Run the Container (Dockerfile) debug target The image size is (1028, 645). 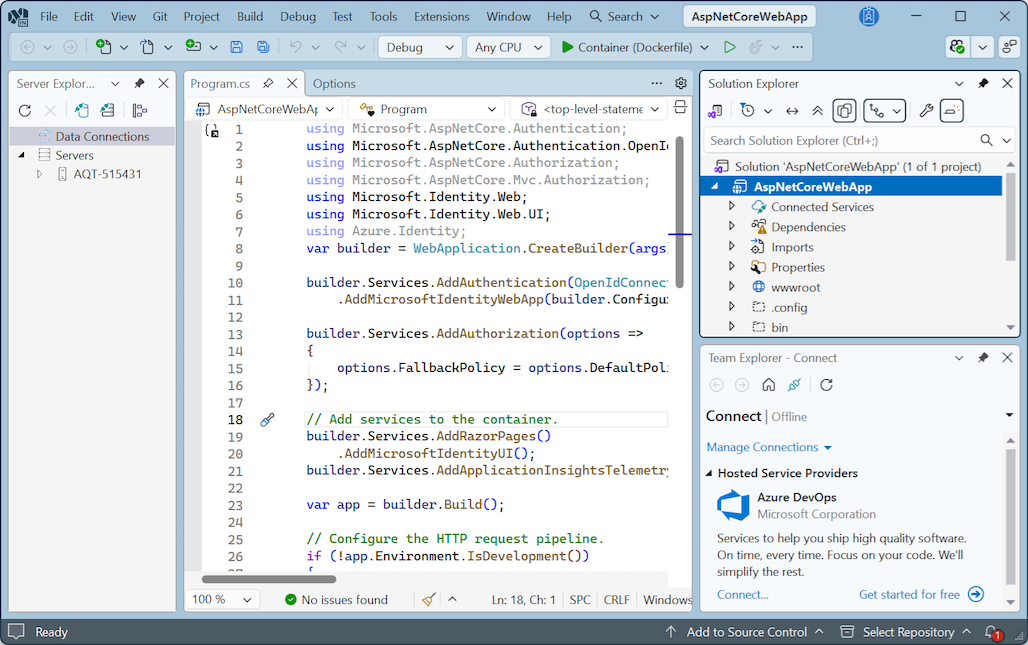click(567, 47)
